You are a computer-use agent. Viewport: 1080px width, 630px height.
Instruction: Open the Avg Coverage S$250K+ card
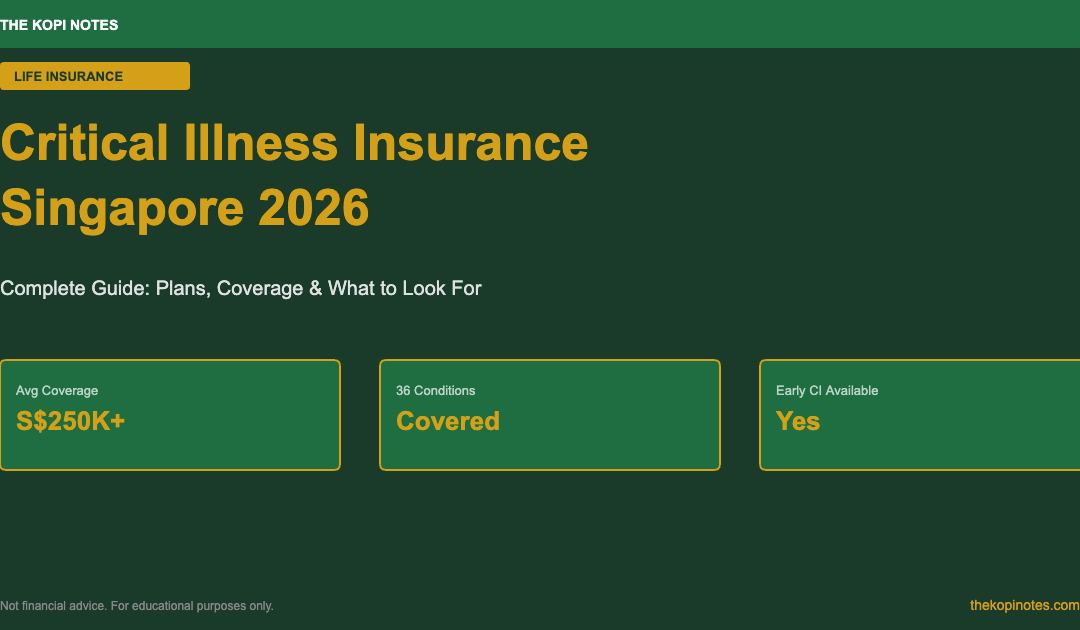(x=170, y=414)
